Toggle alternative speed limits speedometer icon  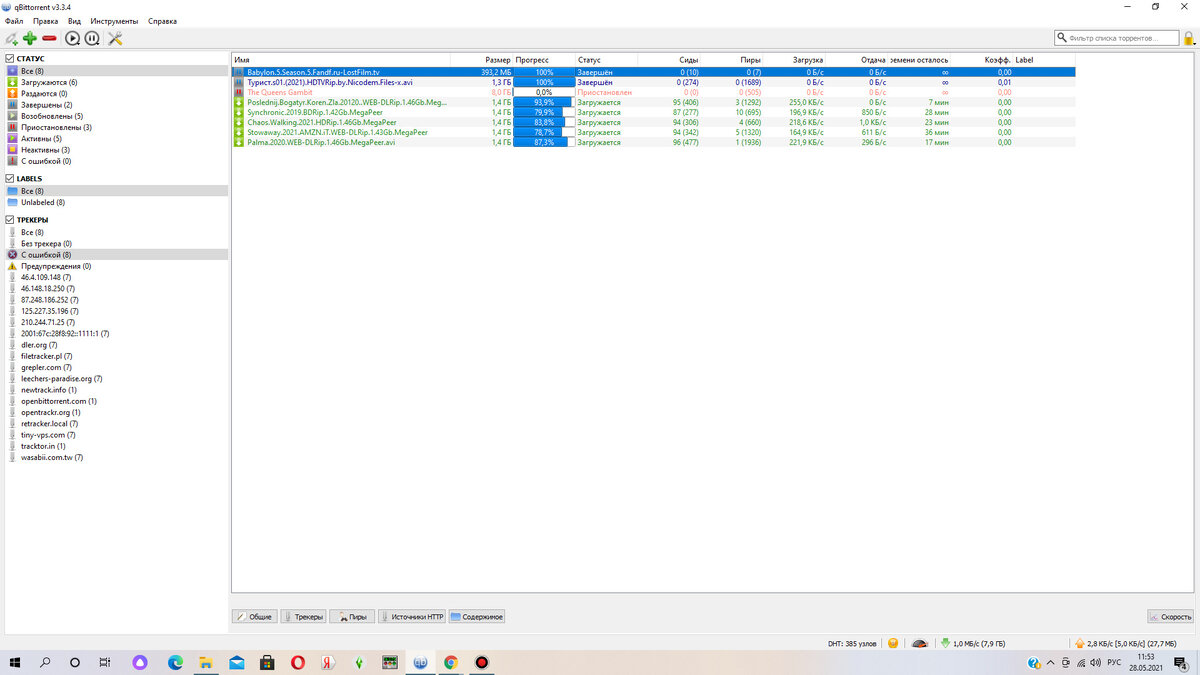pyautogui.click(x=920, y=643)
